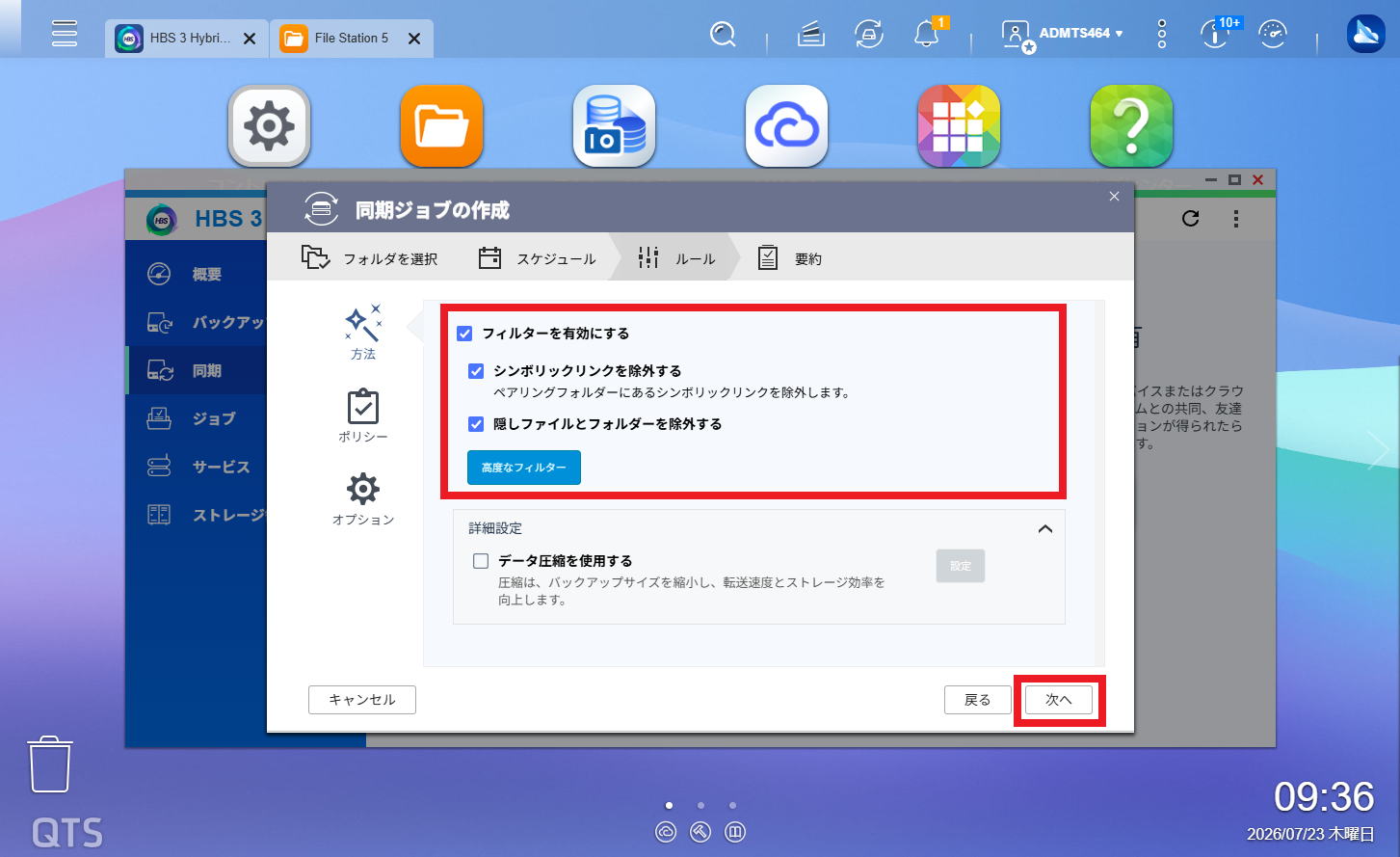This screenshot has height=857, width=1400.
Task: Go to スケジュール wizard step
Action: (x=537, y=258)
